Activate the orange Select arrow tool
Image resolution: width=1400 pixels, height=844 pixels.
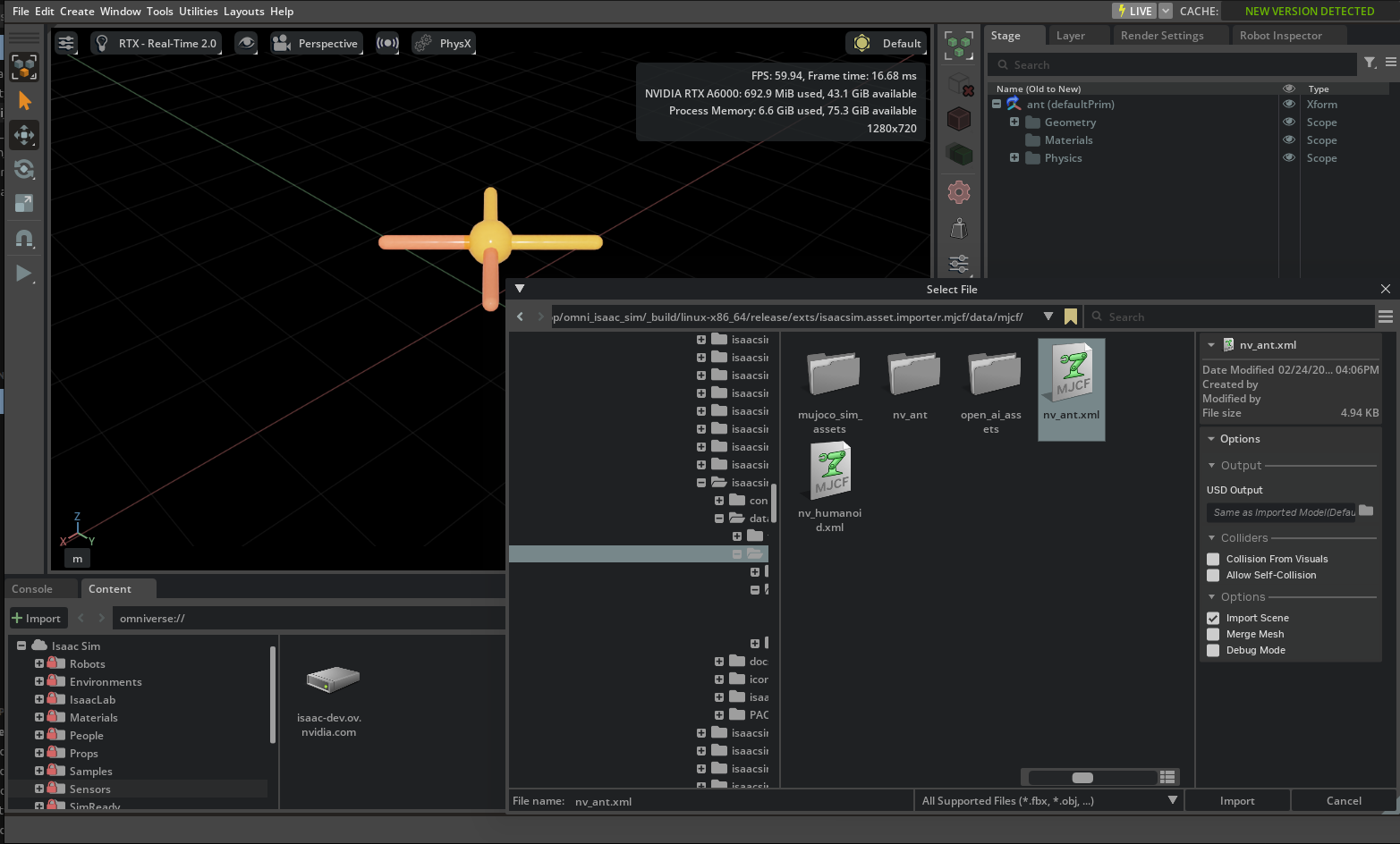point(24,101)
